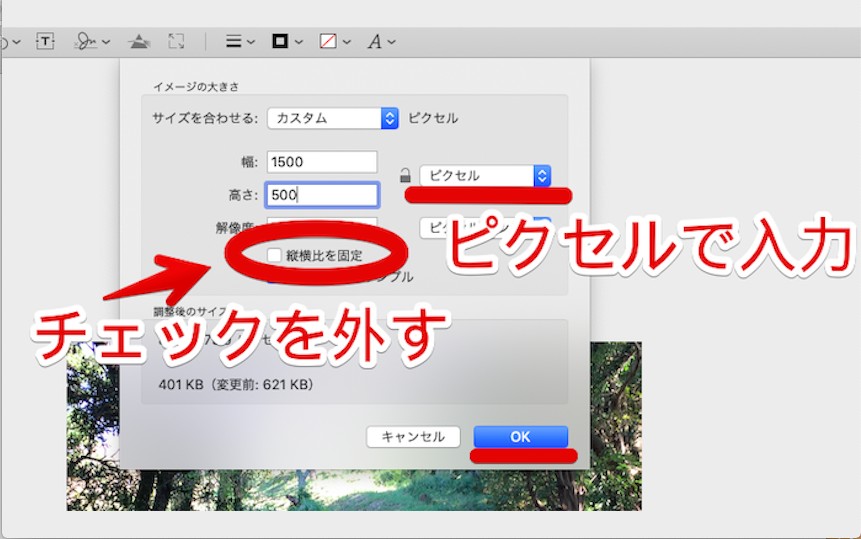Viewport: 861px width, 539px height.
Task: Click the unlocked padlock icon
Action: click(x=405, y=176)
